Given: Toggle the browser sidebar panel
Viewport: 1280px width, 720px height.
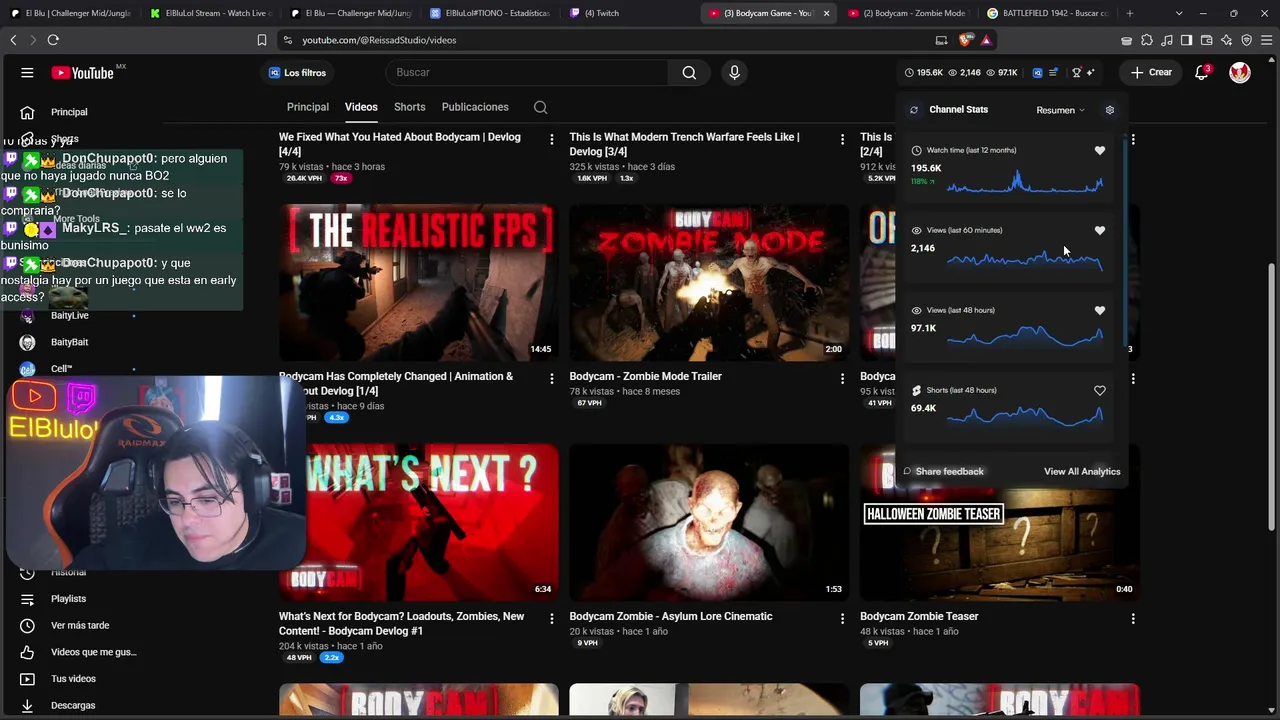Looking at the screenshot, I should point(1186,40).
